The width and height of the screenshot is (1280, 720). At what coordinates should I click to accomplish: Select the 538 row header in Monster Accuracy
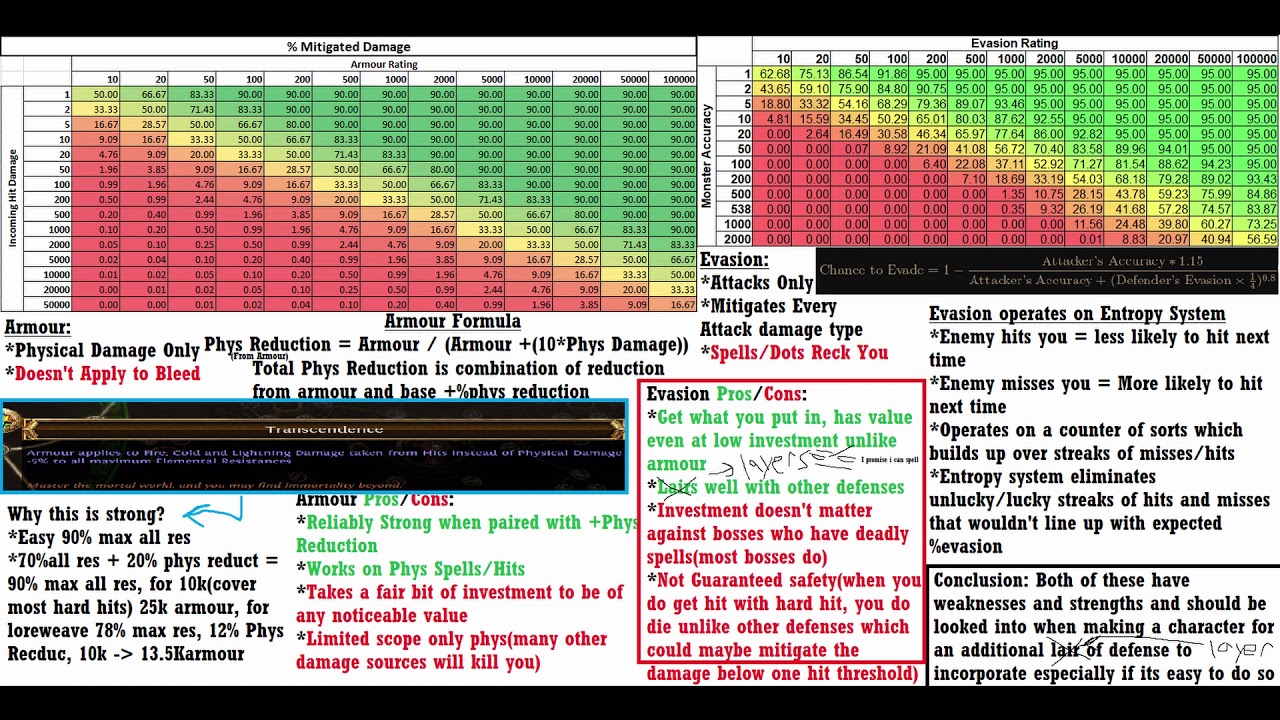coord(740,209)
